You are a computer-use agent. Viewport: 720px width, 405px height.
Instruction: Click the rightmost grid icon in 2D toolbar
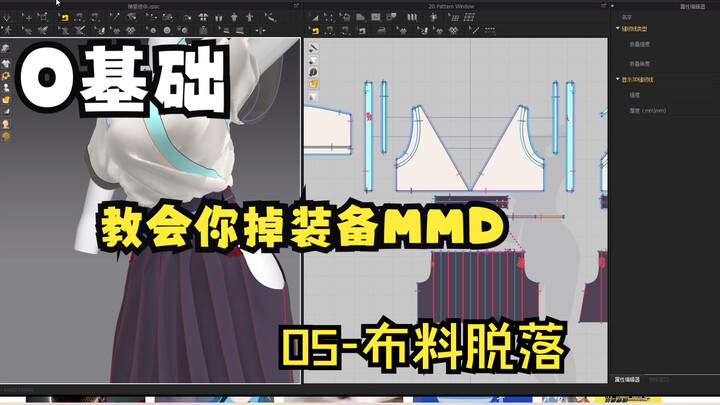click(x=469, y=17)
